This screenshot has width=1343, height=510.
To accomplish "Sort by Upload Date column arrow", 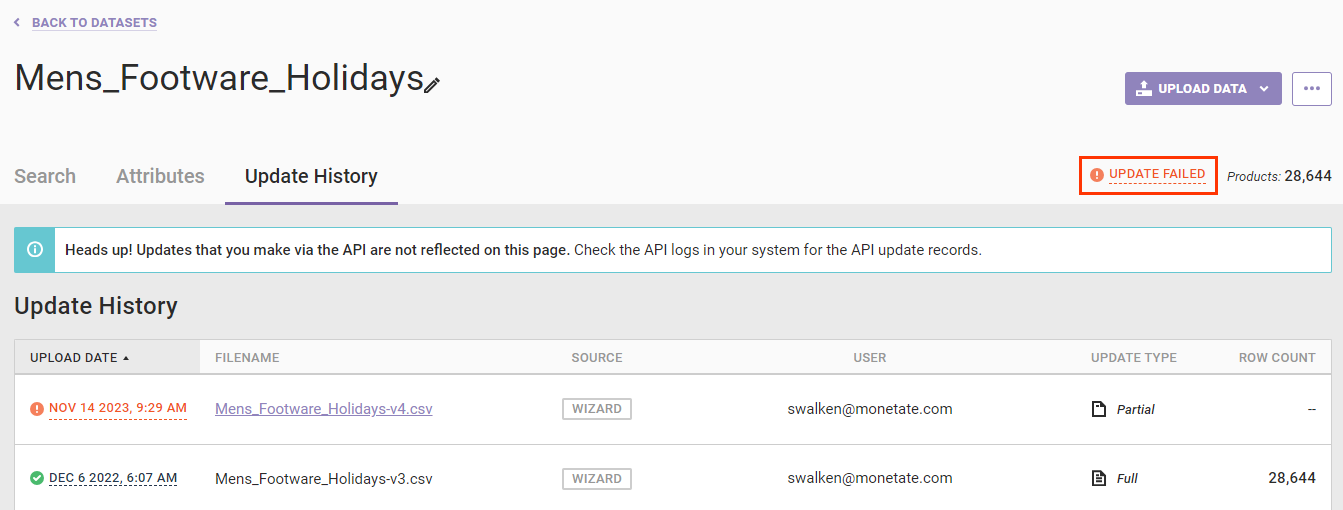I will [126, 358].
